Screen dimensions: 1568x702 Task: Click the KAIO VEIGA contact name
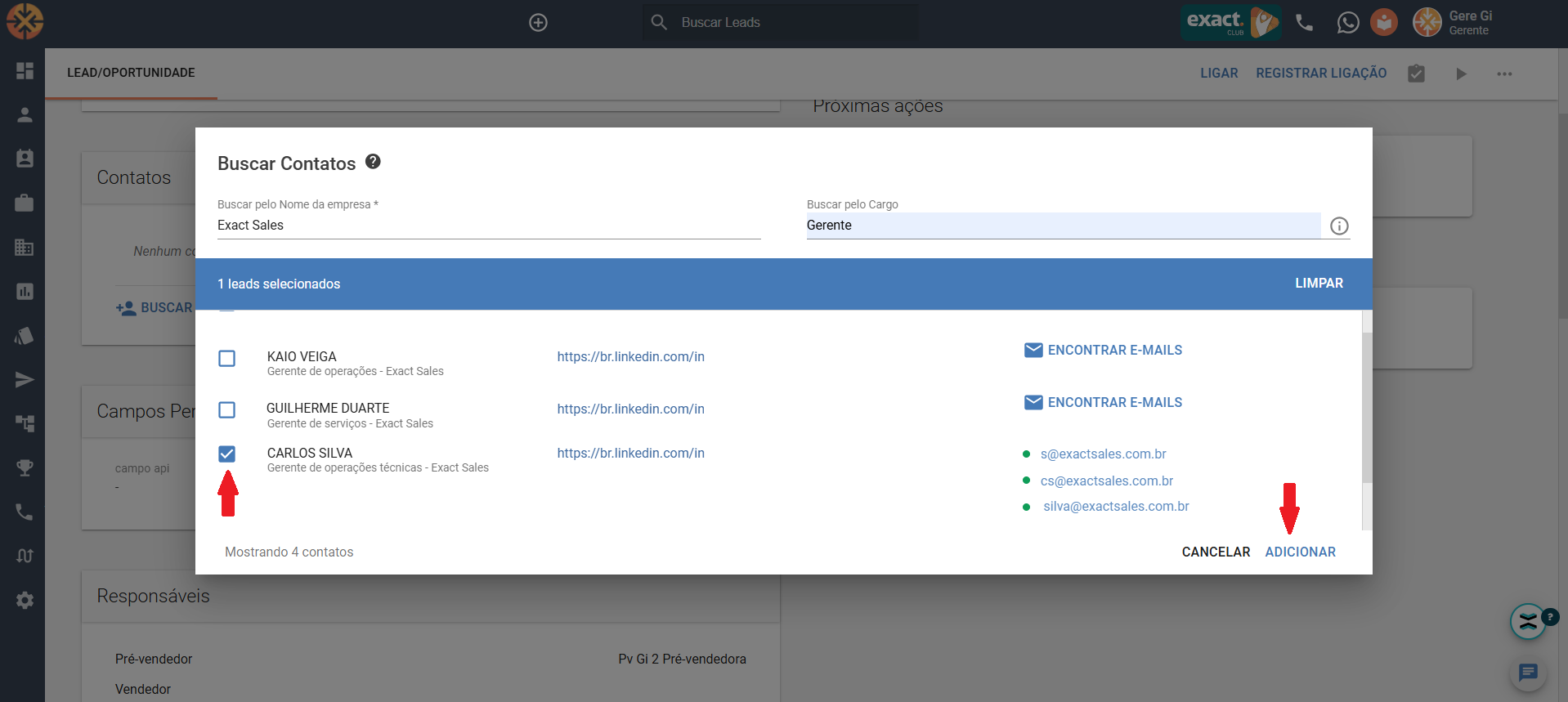click(302, 356)
